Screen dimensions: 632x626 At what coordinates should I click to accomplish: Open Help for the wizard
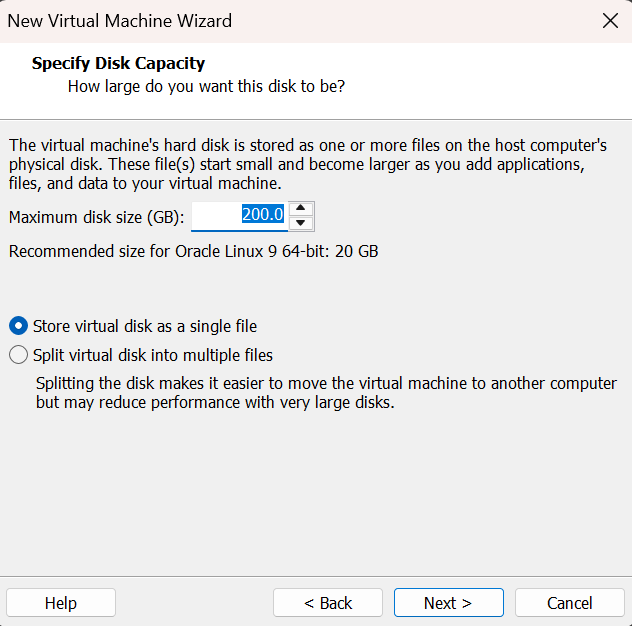coord(61,603)
